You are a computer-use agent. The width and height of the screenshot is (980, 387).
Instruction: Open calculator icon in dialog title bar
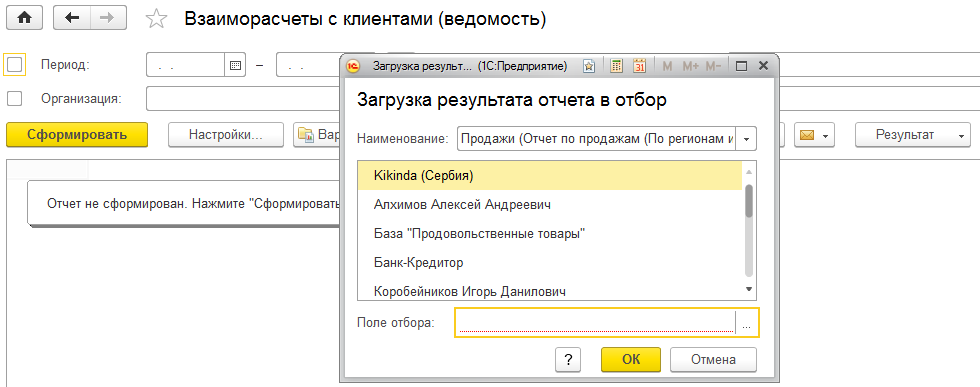[x=616, y=66]
